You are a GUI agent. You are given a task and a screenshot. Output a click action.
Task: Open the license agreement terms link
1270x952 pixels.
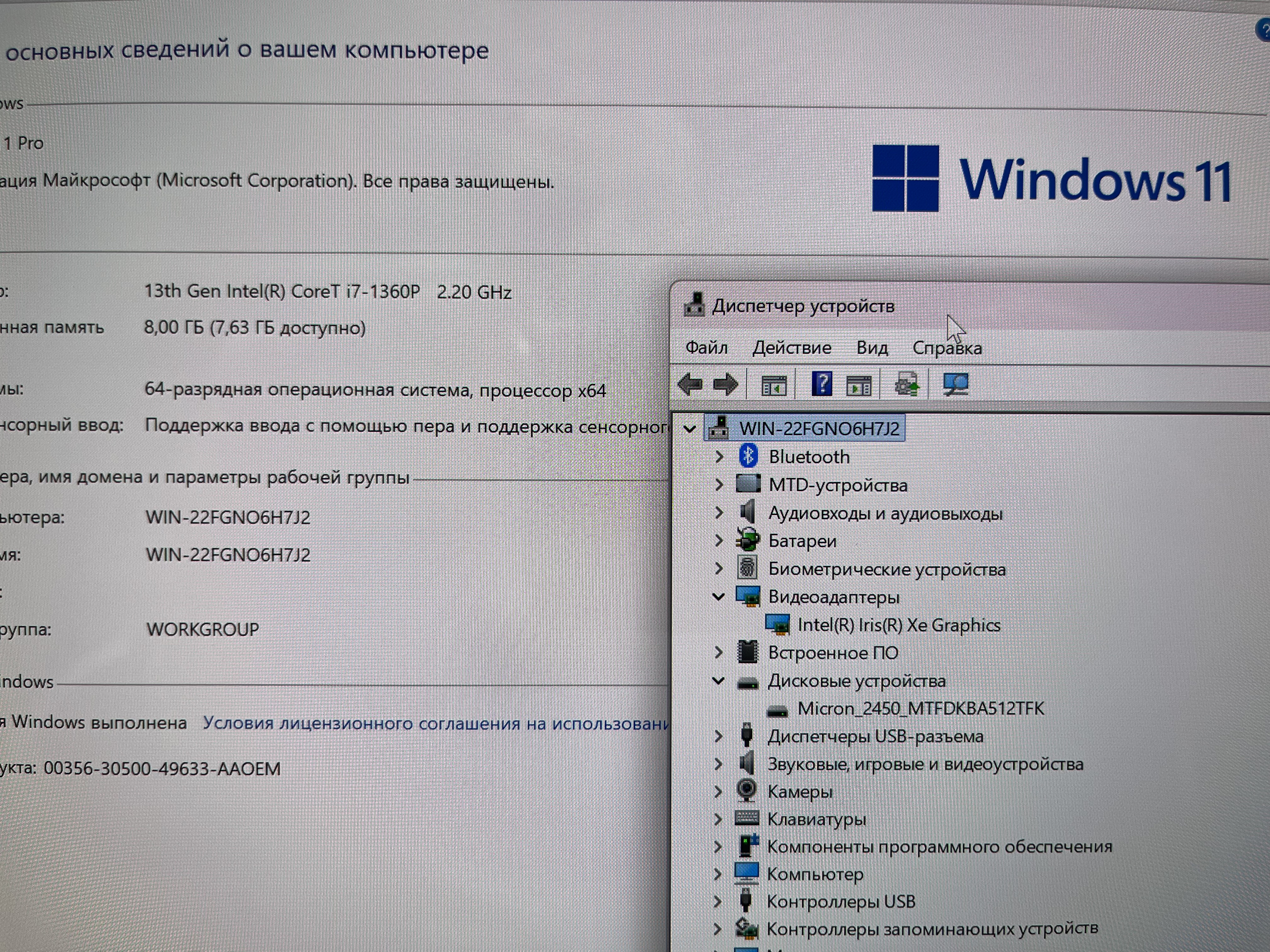tap(435, 723)
